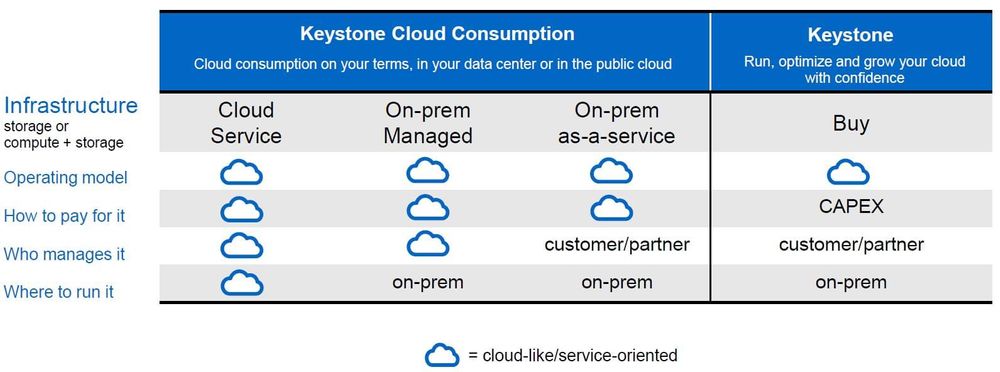Screen dimensions: 1000x372
Task: Click Cloud Service cloud icon in Where to run it row
Action: [x=242, y=283]
